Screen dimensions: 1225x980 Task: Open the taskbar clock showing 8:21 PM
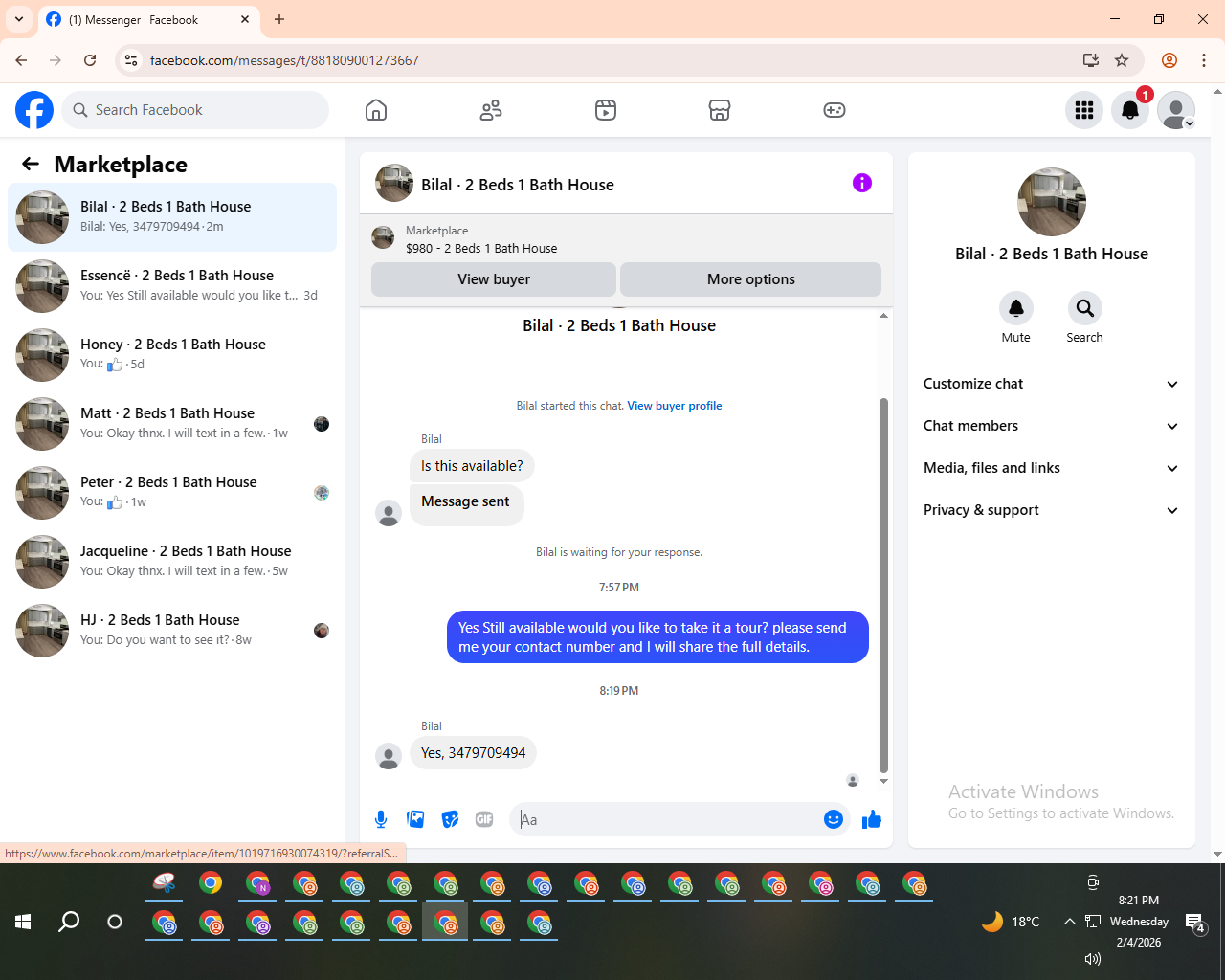tap(1139, 922)
